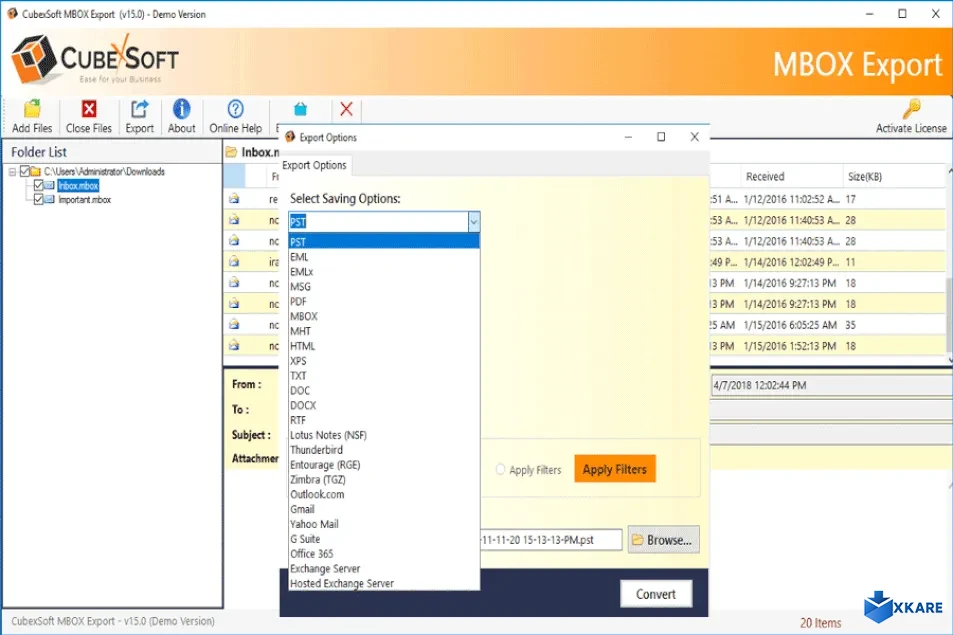Choose Office 365 in the list
This screenshot has height=635, width=953.
click(384, 554)
